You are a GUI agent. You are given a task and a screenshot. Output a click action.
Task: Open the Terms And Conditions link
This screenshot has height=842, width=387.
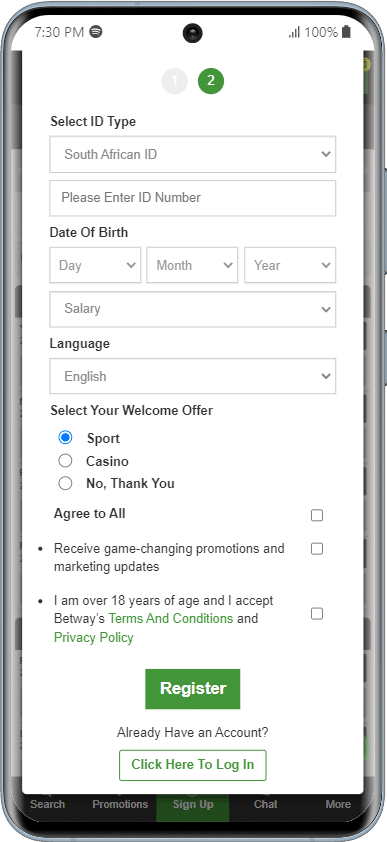(171, 619)
